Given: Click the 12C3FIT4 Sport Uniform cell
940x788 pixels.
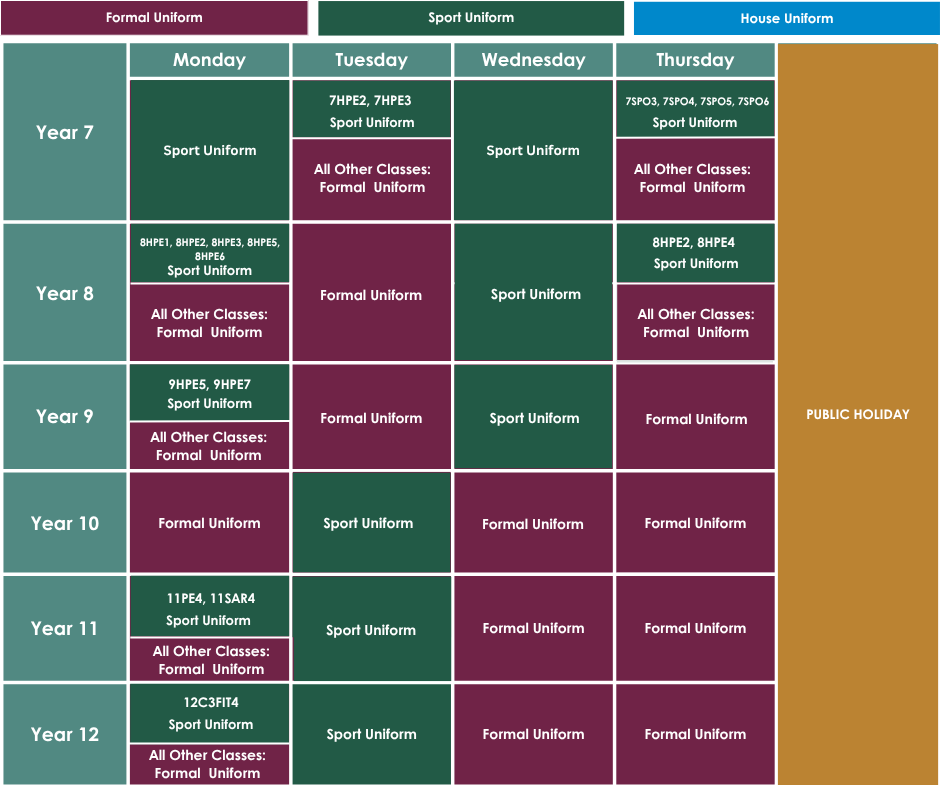Looking at the screenshot, I should [209, 714].
